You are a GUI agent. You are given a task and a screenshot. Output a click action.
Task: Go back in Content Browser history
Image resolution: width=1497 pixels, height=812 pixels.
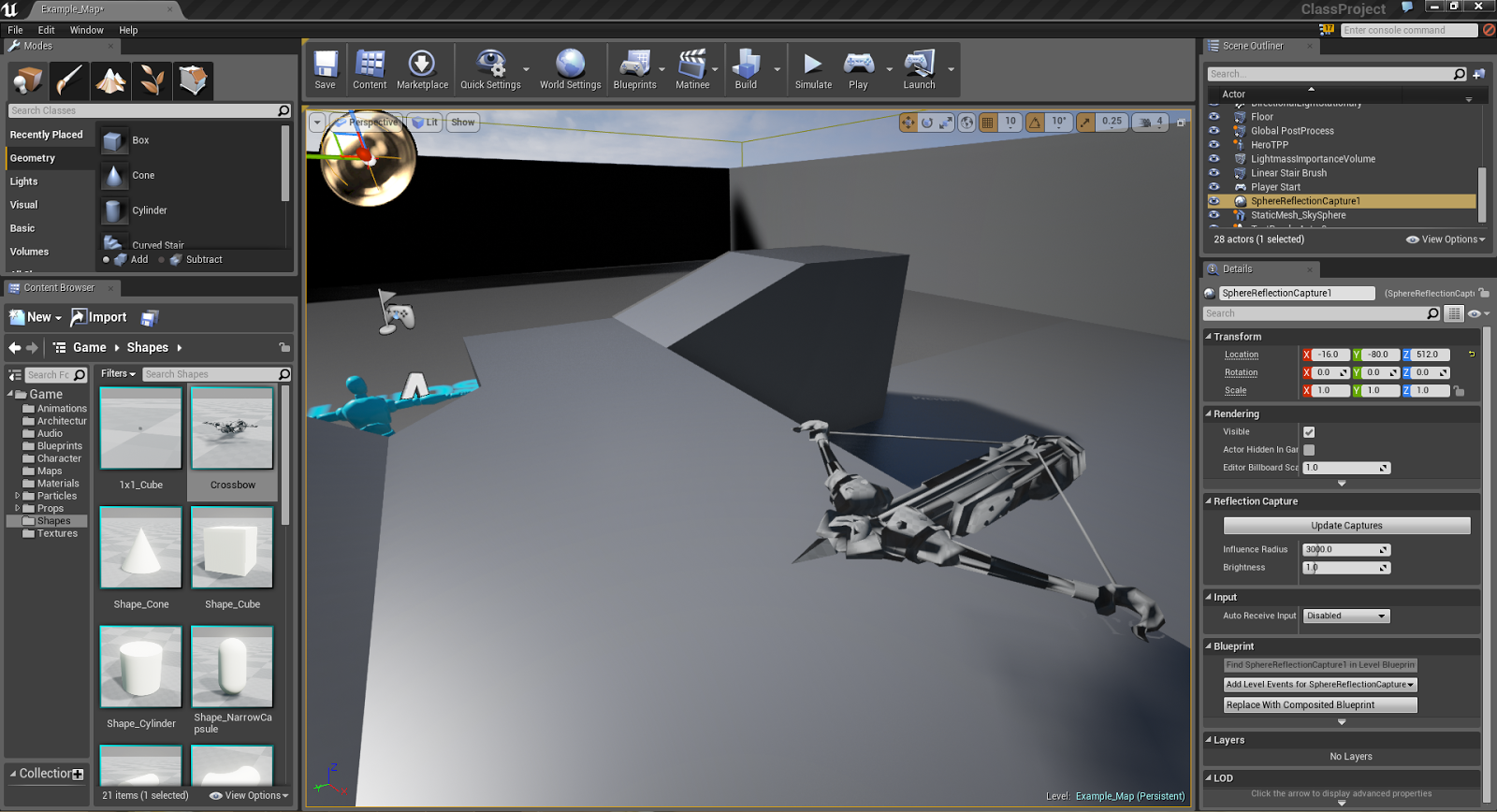14,348
